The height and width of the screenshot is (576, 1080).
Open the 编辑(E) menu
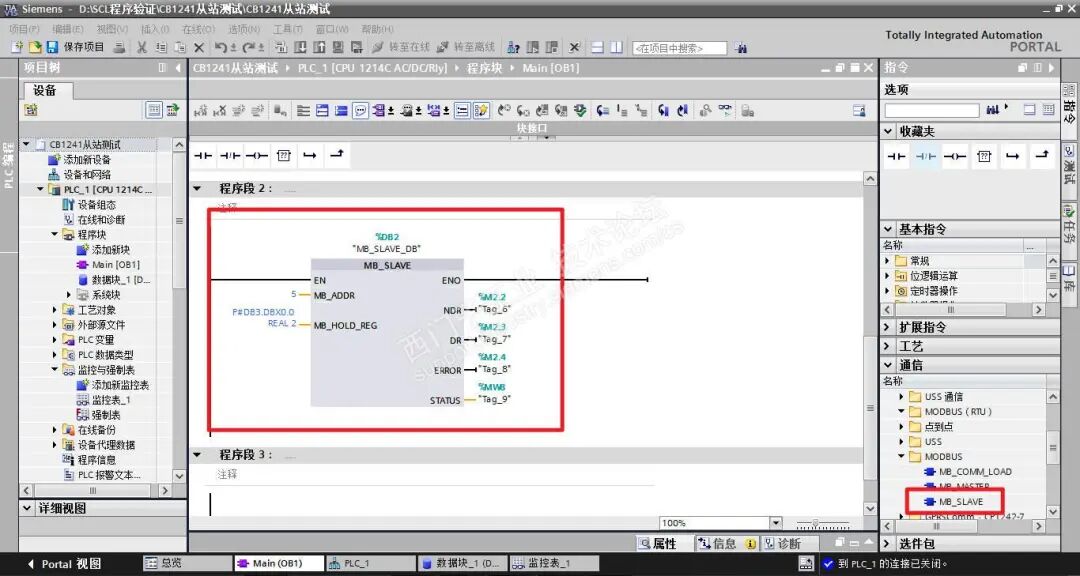point(68,29)
